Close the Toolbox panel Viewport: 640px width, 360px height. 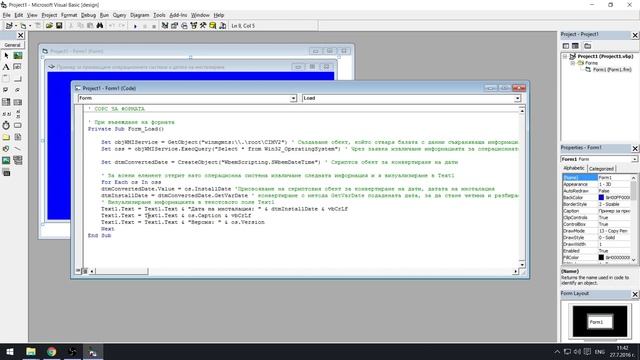point(20,36)
